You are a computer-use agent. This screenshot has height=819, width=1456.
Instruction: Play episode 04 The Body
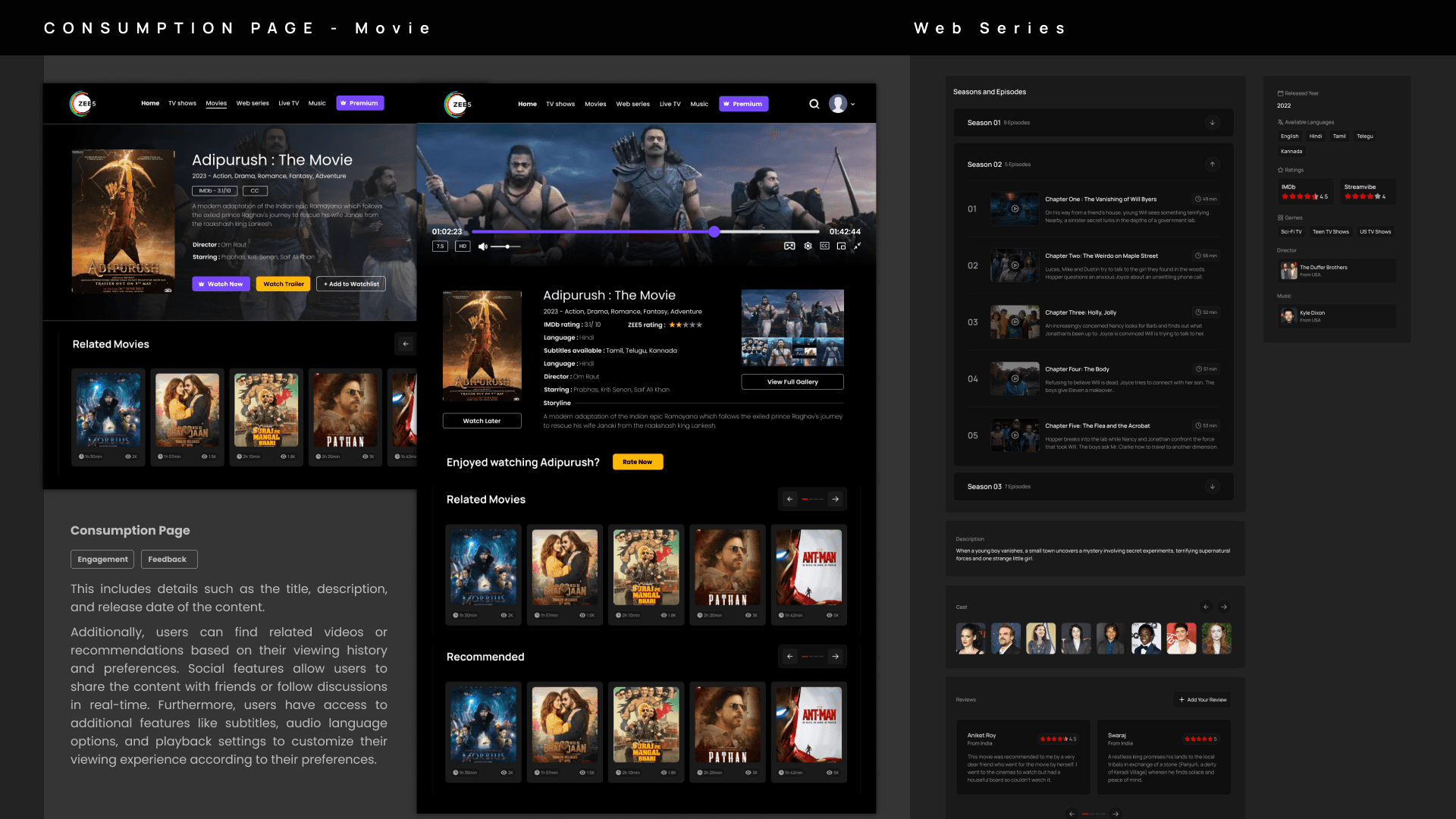1015,378
